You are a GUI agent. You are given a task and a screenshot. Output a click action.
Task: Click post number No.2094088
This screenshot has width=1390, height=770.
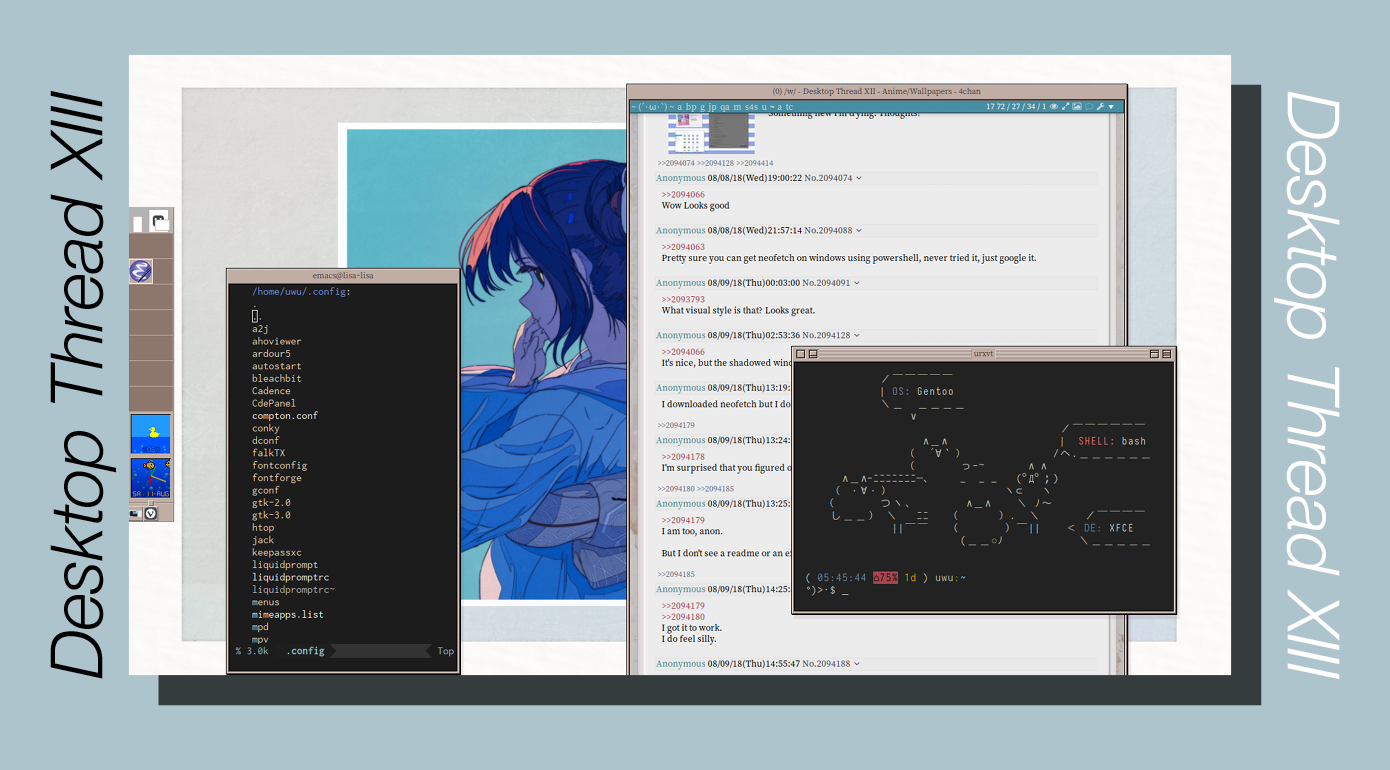828,231
